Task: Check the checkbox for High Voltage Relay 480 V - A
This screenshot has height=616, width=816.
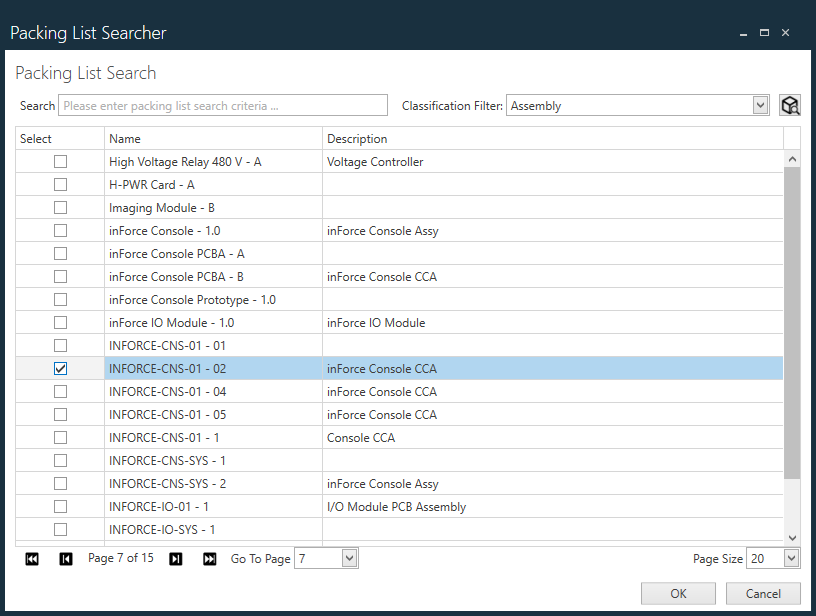Action: (60, 161)
